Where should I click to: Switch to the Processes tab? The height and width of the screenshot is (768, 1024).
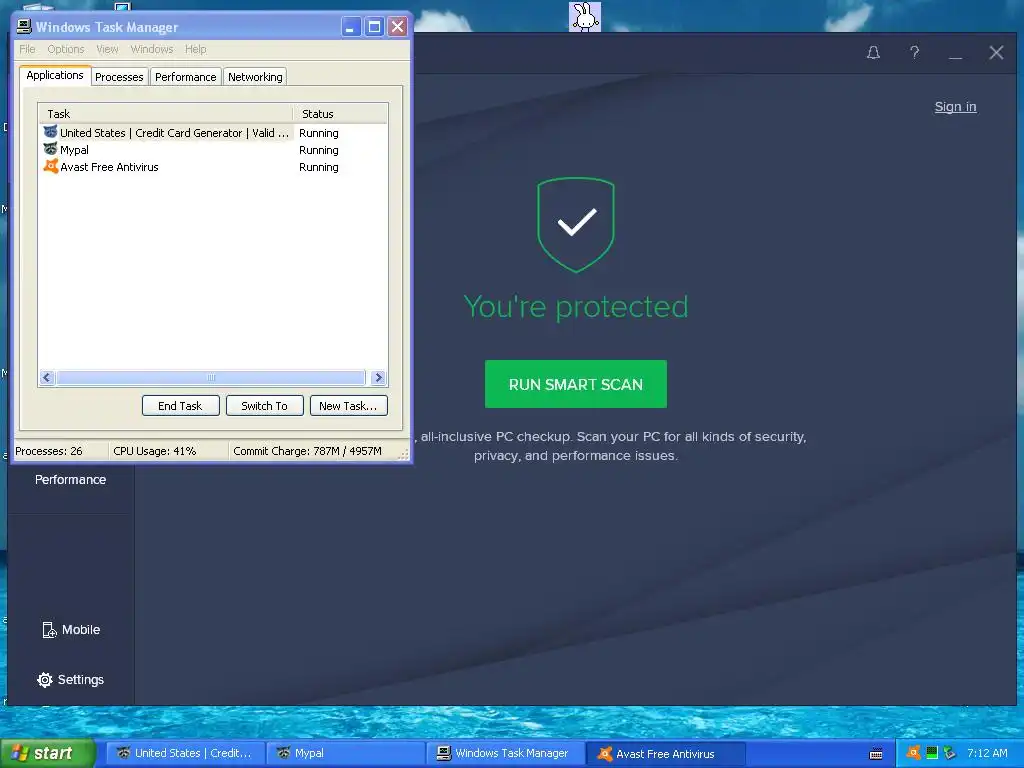coord(119,77)
